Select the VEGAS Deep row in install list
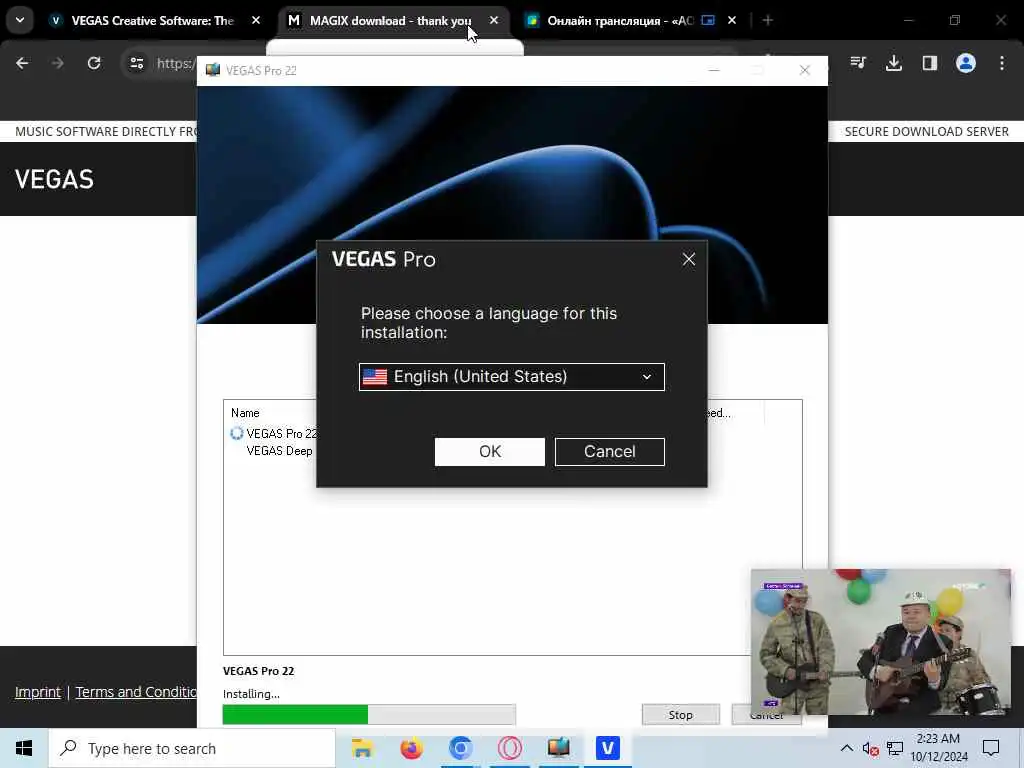Screen dimensions: 1024x768 coord(280,451)
